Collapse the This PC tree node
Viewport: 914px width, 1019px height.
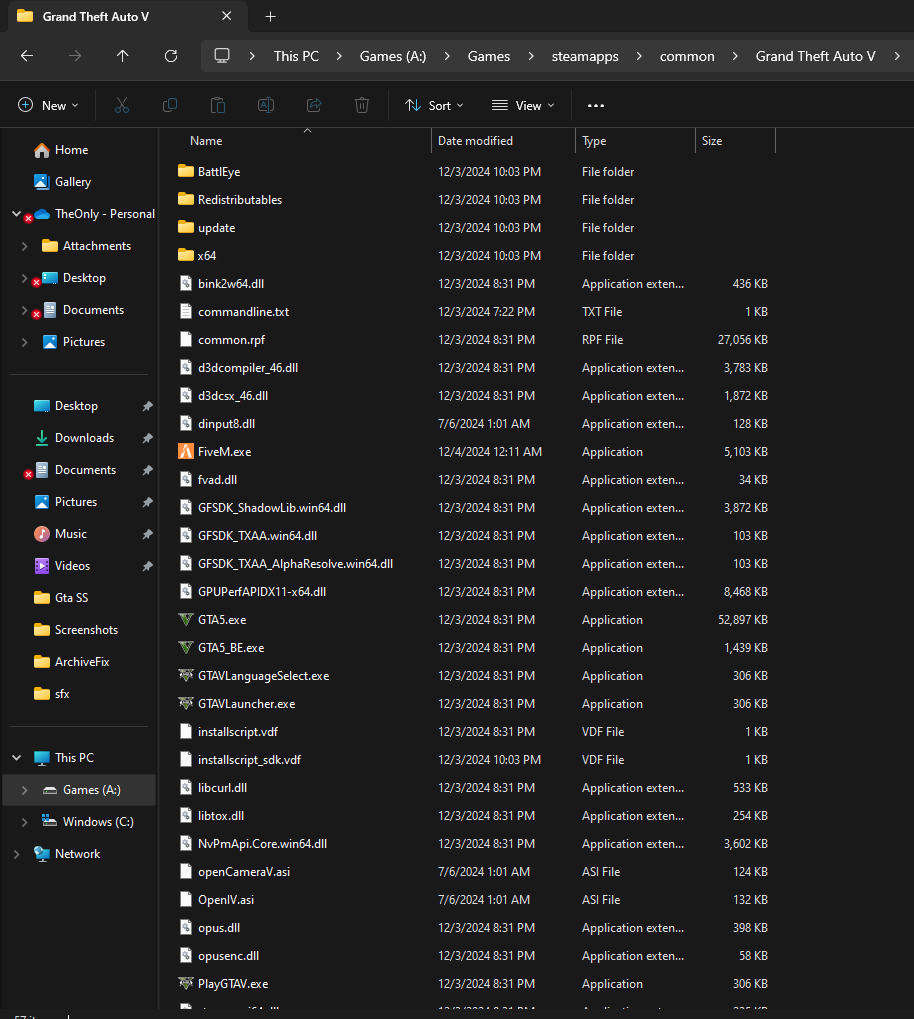[x=16, y=758]
